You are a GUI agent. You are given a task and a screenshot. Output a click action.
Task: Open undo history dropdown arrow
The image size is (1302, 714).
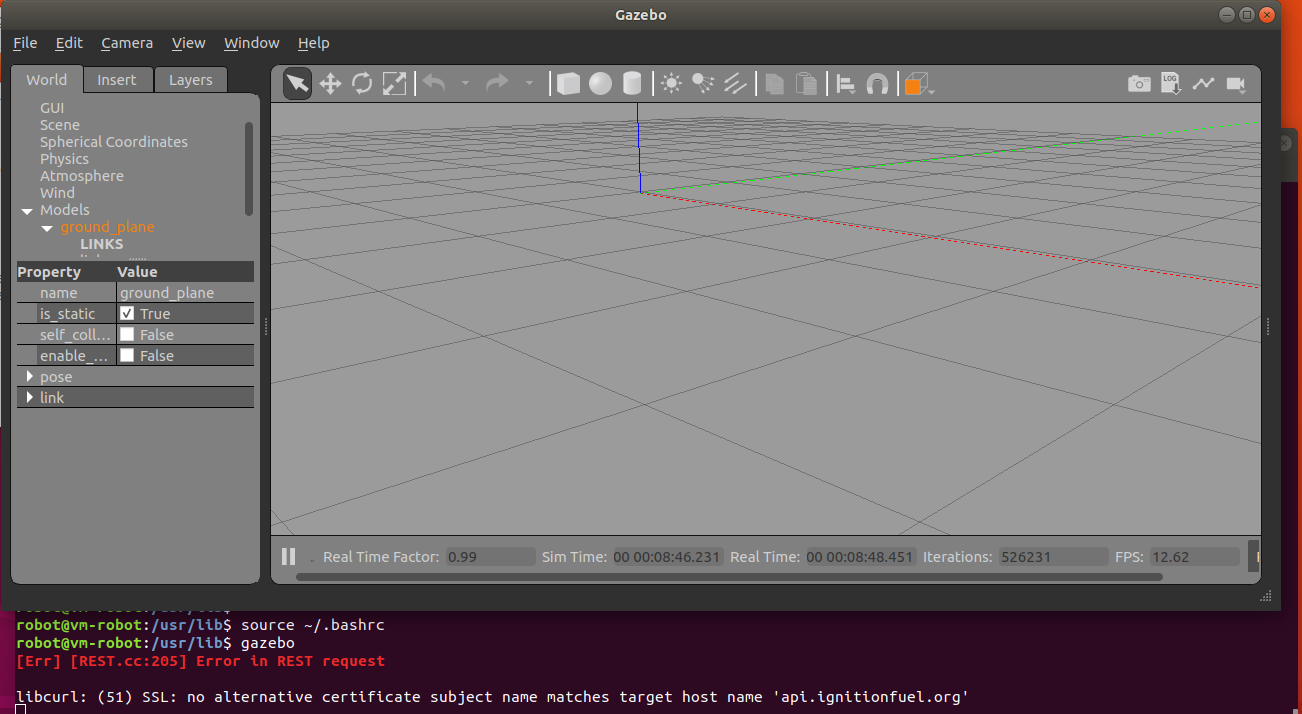pyautogui.click(x=465, y=85)
